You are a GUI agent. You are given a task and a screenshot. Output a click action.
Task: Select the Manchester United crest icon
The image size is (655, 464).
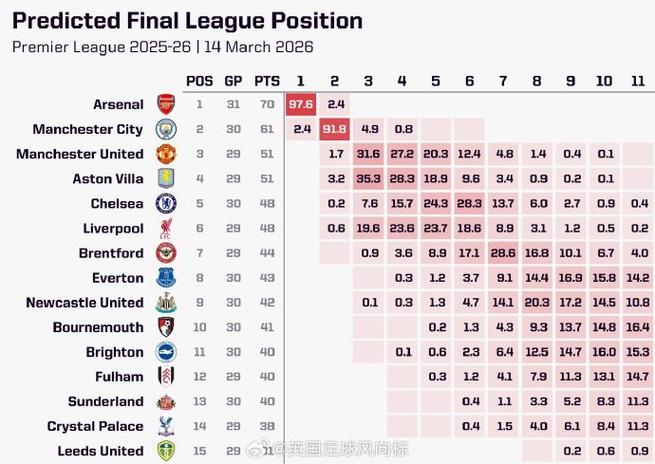coord(166,154)
